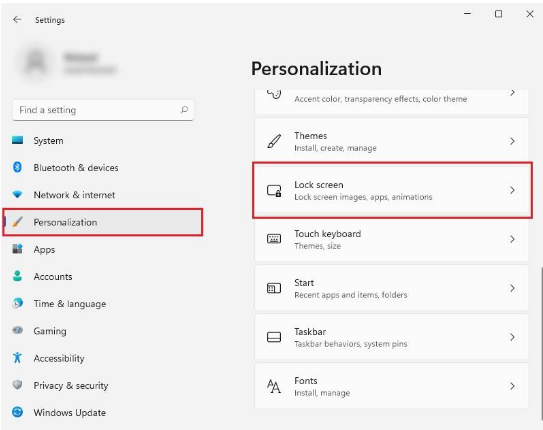Viewport: 543px width, 430px height.
Task: Open Start settings chevron arrow
Action: click(512, 288)
